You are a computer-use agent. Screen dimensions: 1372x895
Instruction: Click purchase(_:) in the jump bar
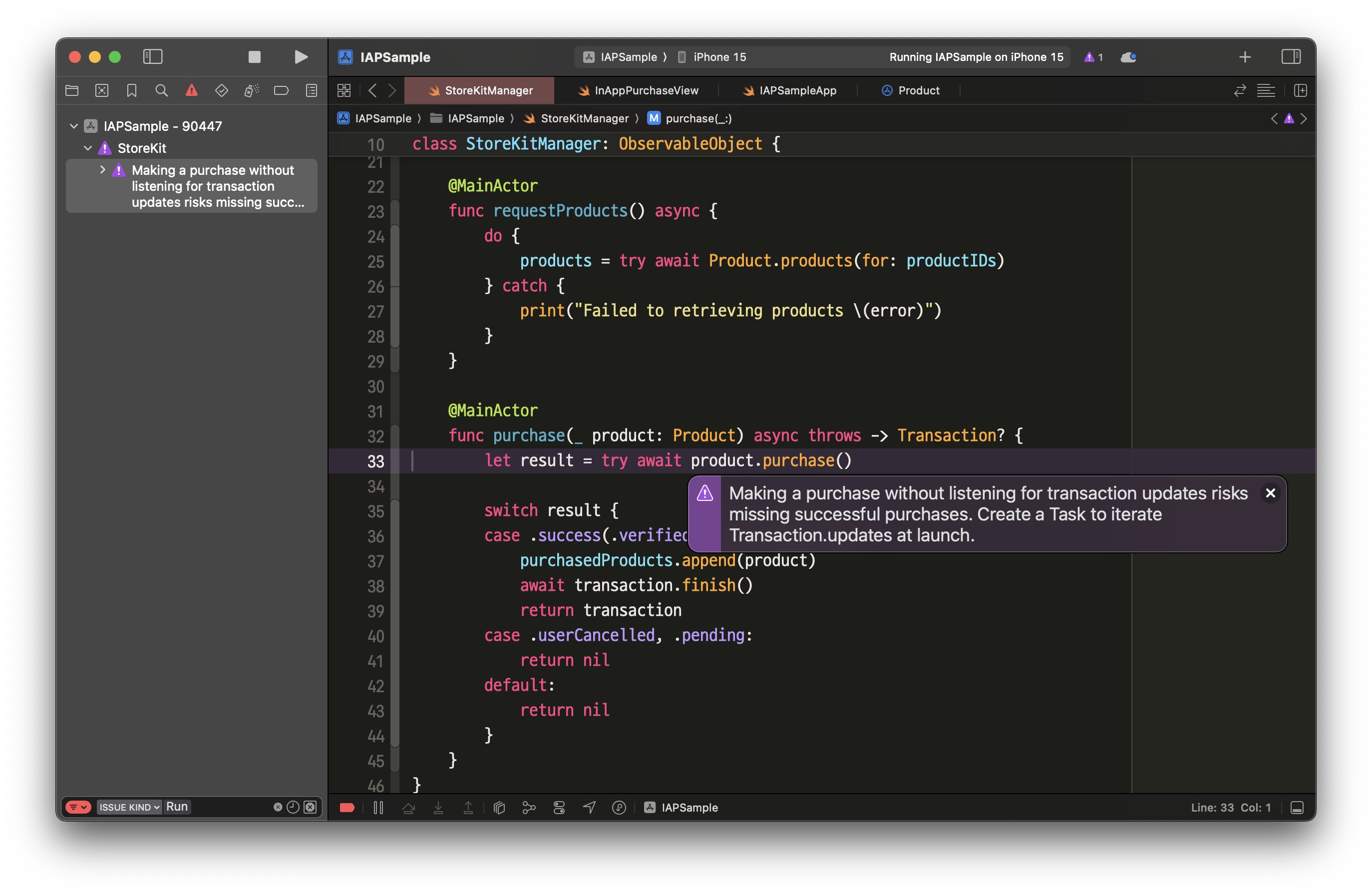pyautogui.click(x=698, y=118)
